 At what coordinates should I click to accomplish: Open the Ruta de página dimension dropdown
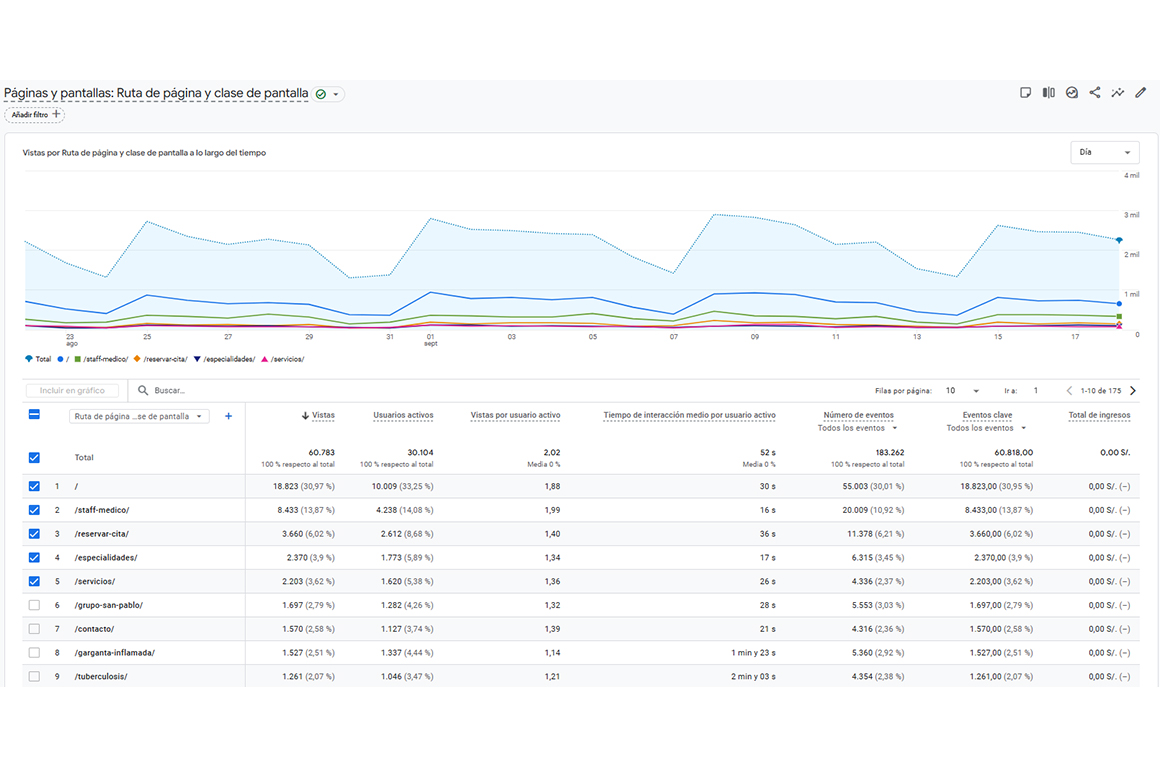click(x=139, y=417)
